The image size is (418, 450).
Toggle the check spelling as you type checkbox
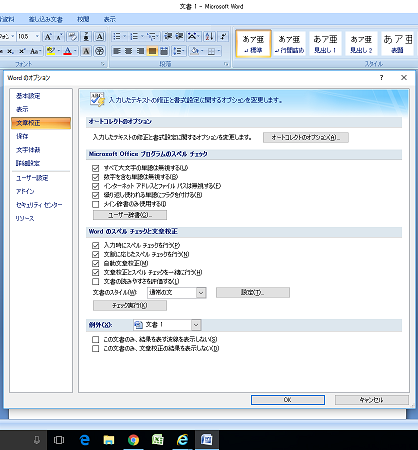(x=96, y=245)
